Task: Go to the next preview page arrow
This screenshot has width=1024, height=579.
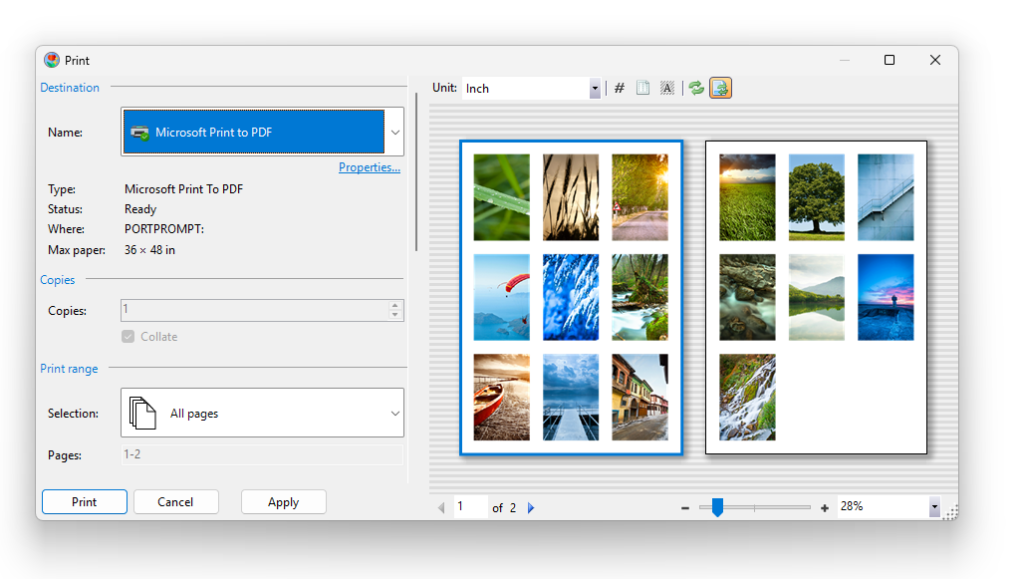Action: click(x=530, y=507)
